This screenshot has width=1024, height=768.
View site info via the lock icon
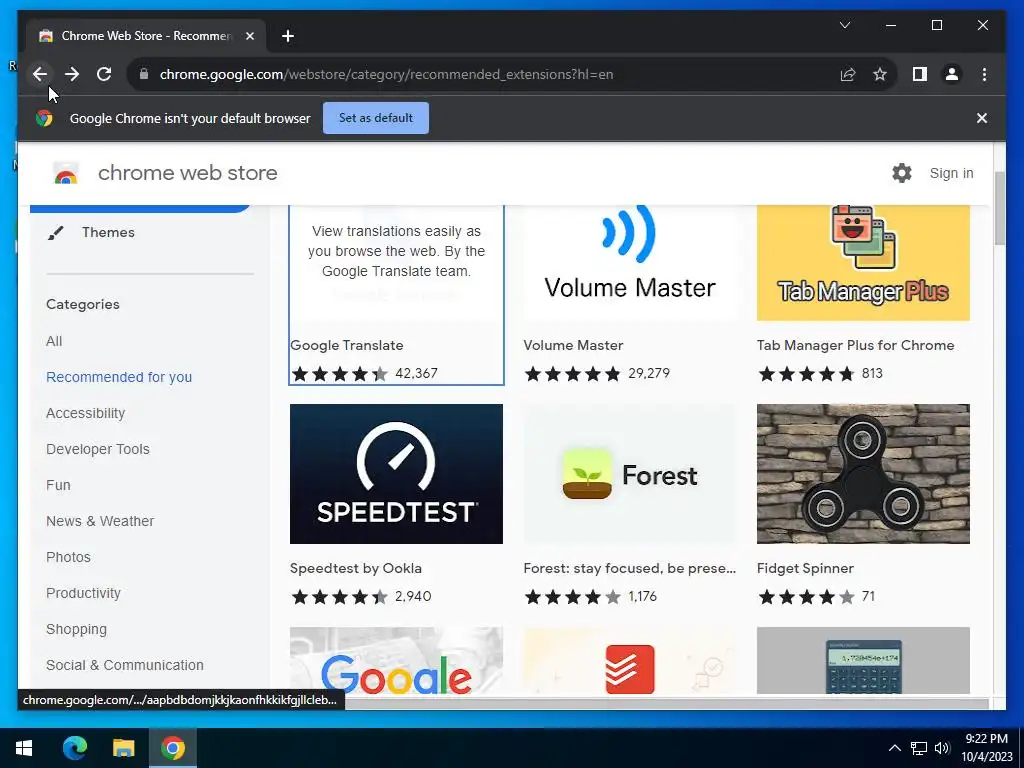tap(144, 74)
